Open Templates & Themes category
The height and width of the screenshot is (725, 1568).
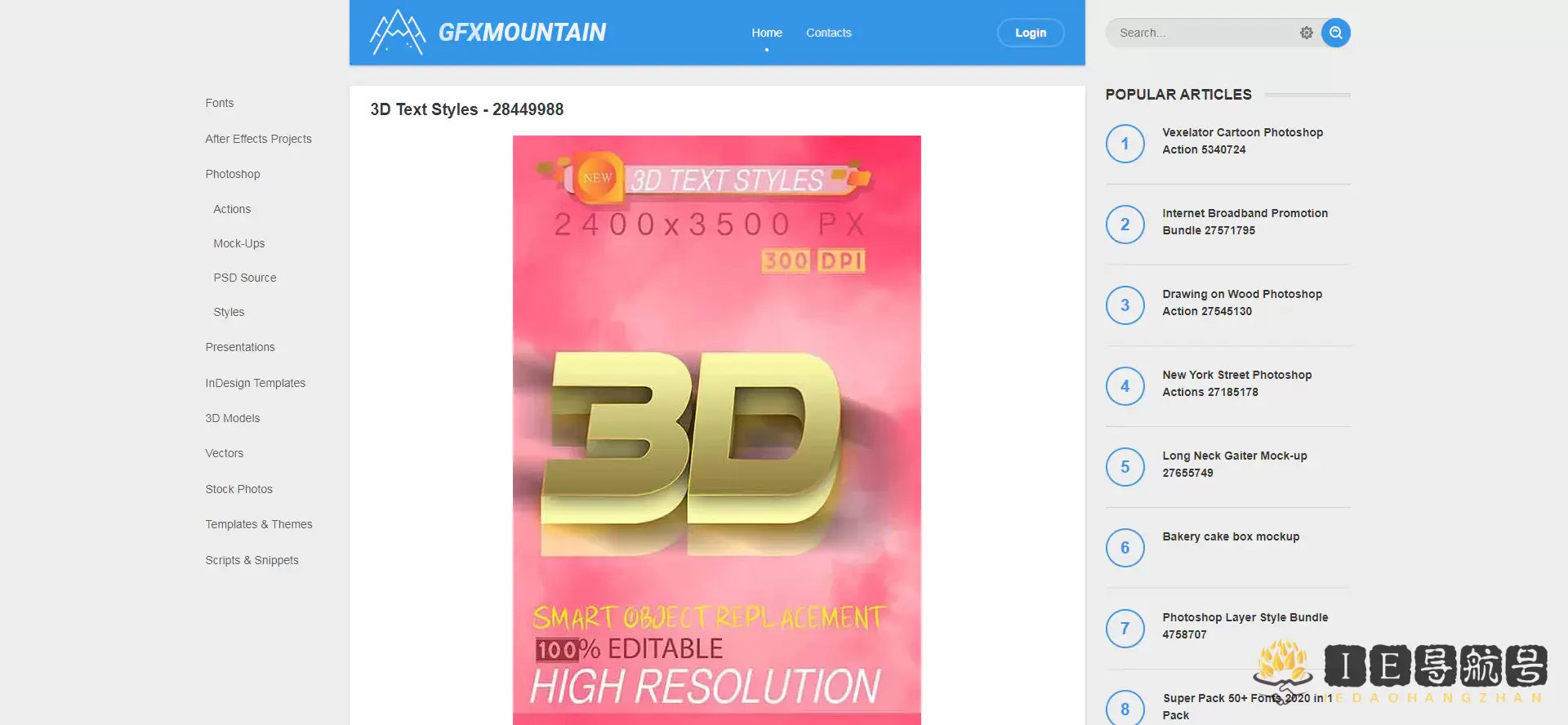pos(259,524)
